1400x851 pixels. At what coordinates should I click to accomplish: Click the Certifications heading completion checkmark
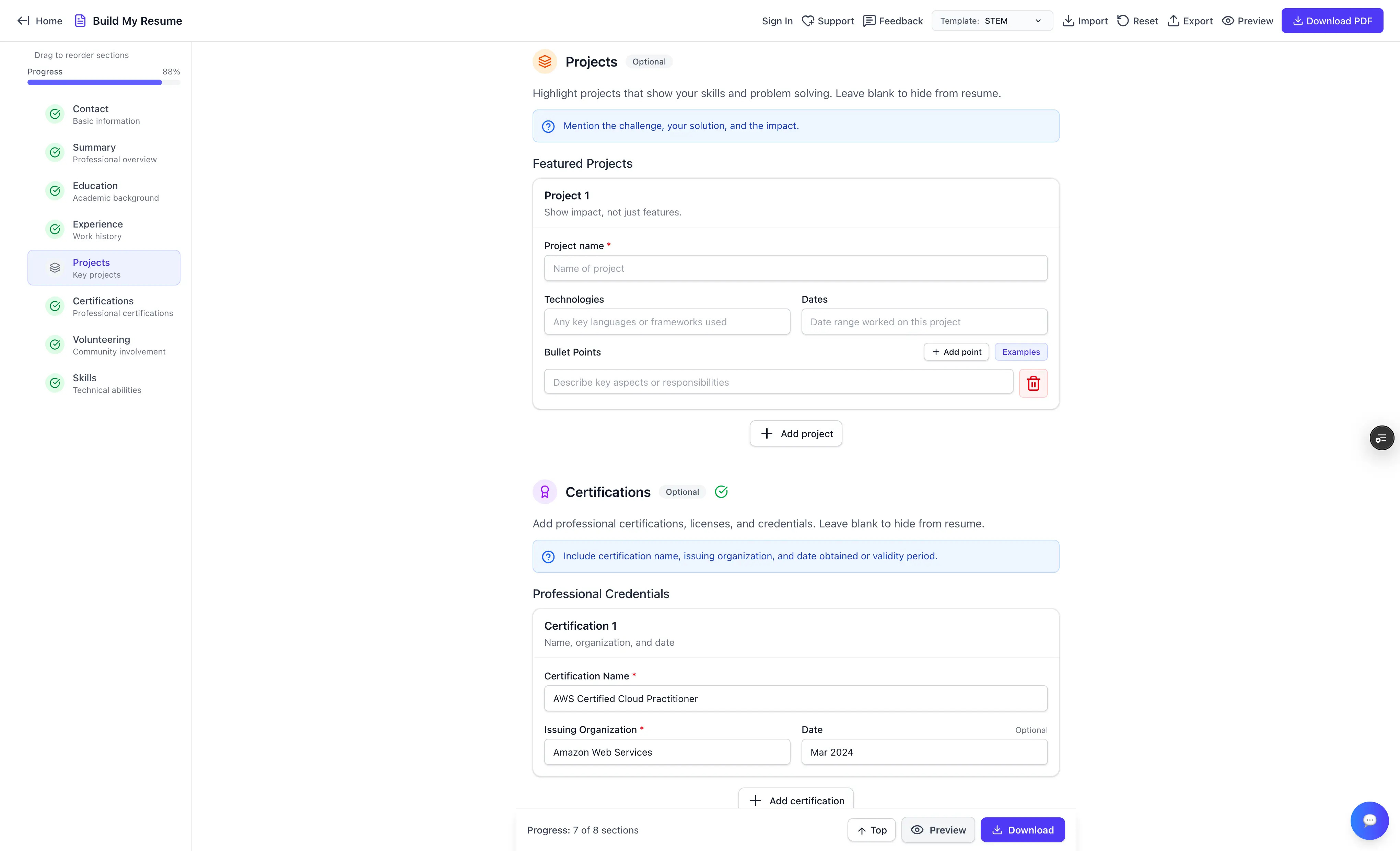click(x=721, y=492)
